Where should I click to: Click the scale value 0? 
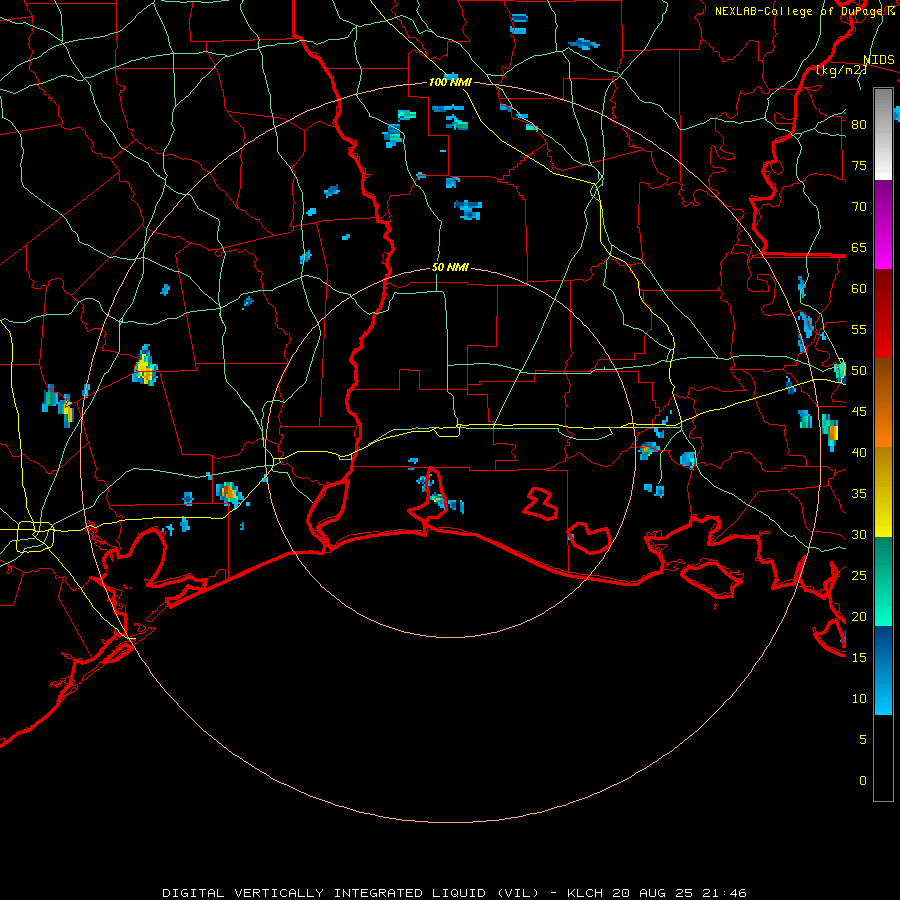pos(863,781)
